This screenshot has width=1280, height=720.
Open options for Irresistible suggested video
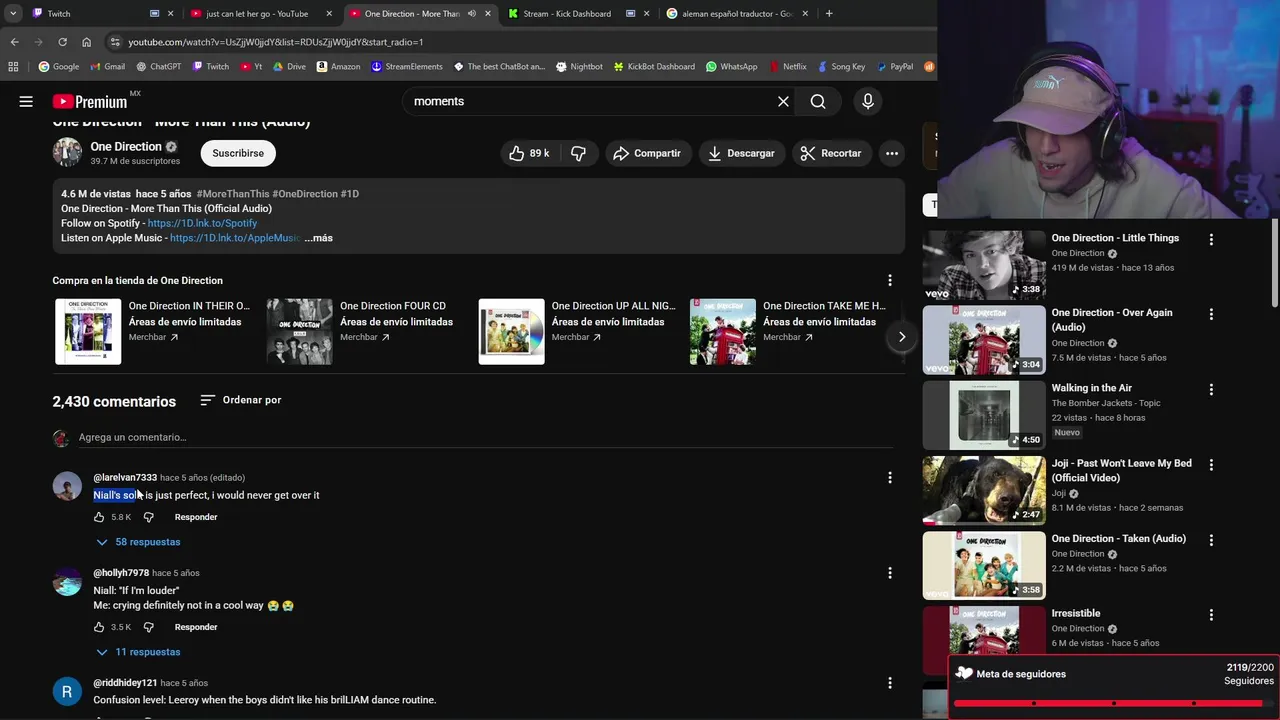(1211, 615)
